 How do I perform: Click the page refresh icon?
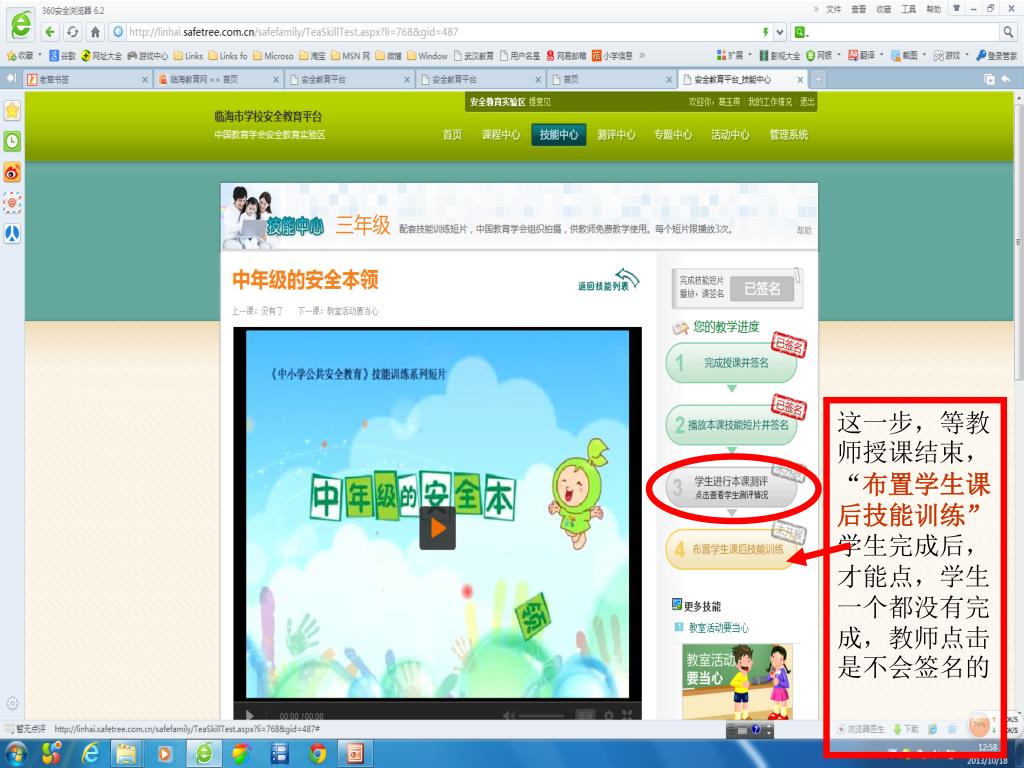72,31
